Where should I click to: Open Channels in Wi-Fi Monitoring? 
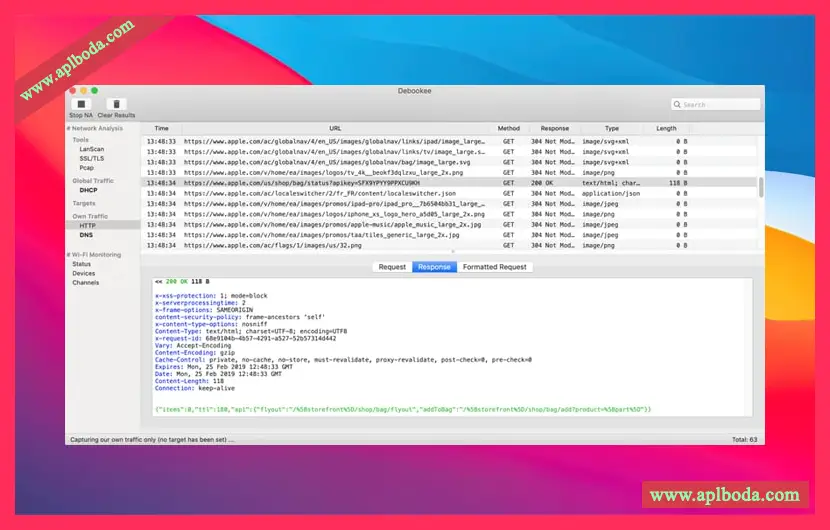(86, 283)
